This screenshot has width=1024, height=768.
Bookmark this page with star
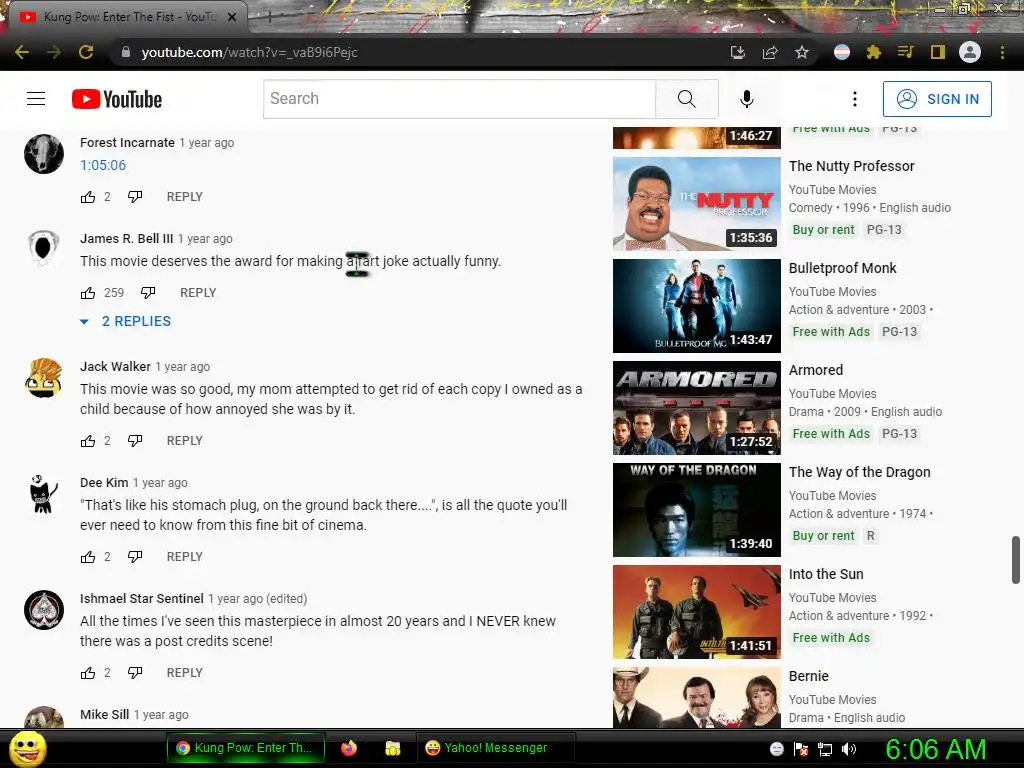click(x=802, y=52)
